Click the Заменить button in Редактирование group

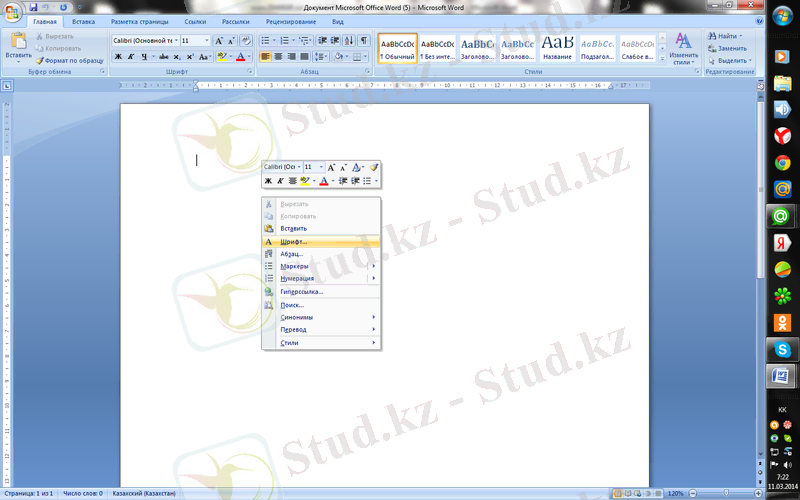click(731, 47)
